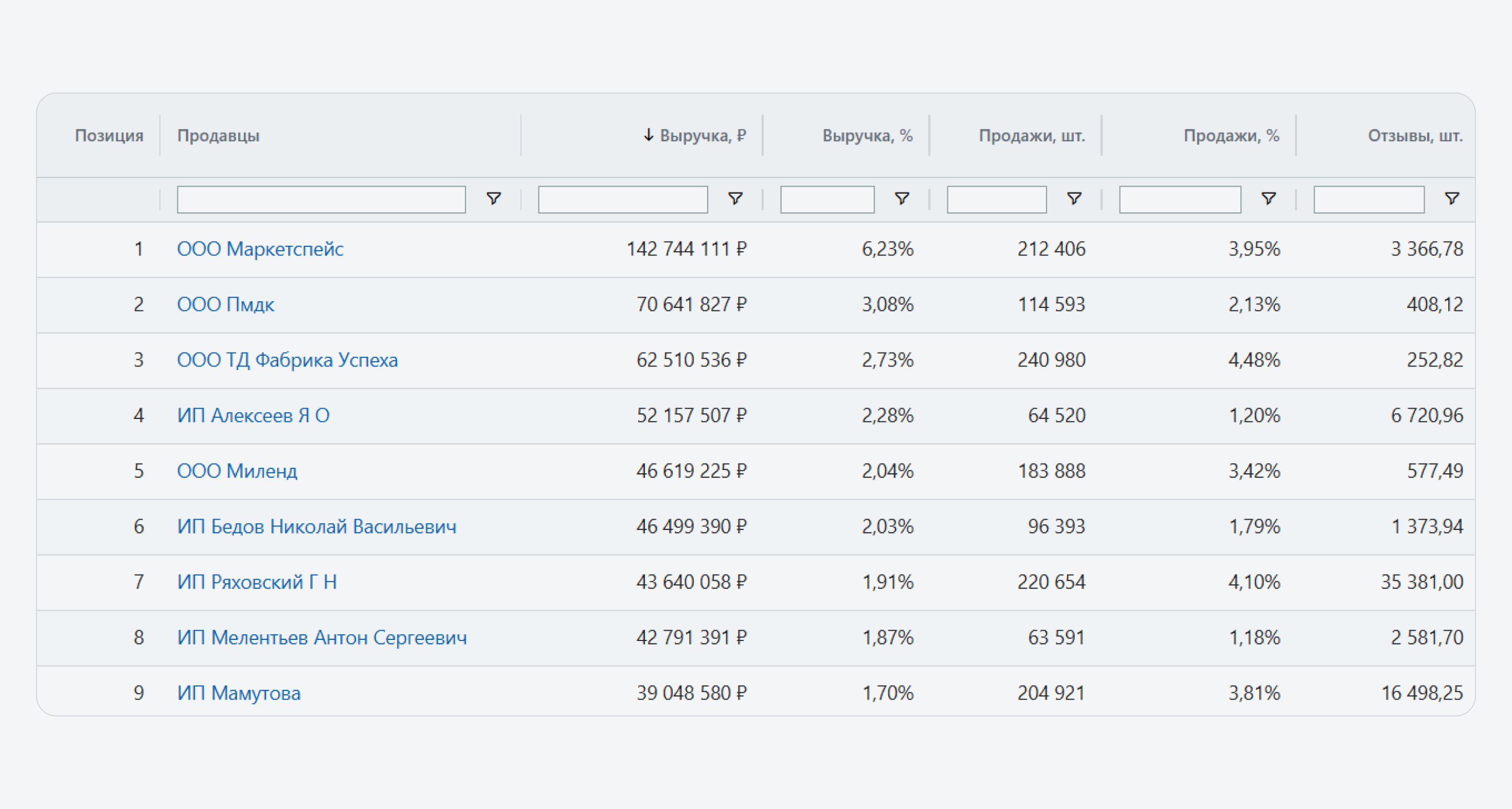The height and width of the screenshot is (809, 1512).
Task: Open filter icon for Отзывы шт. column
Action: [1451, 199]
